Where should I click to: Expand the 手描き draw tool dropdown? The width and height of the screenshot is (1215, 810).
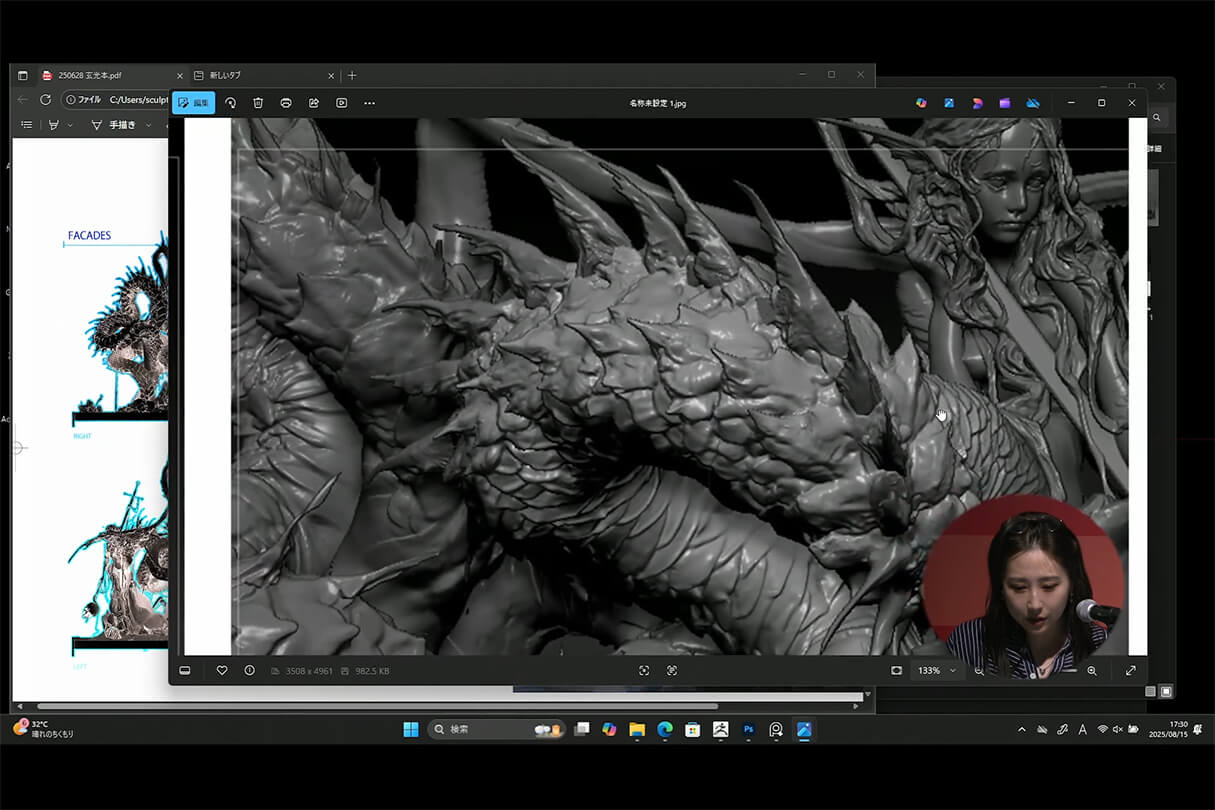coord(149,125)
